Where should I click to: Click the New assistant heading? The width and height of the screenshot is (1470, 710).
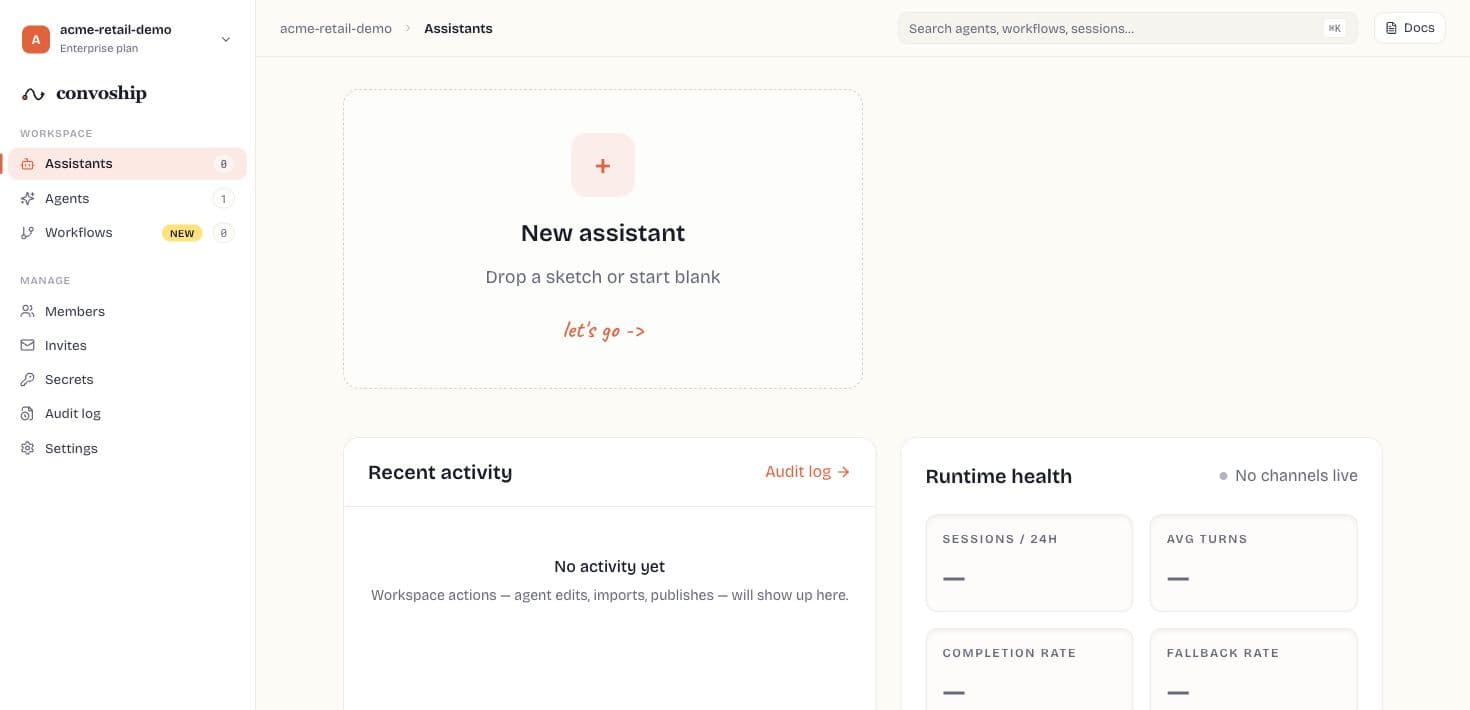(x=603, y=233)
